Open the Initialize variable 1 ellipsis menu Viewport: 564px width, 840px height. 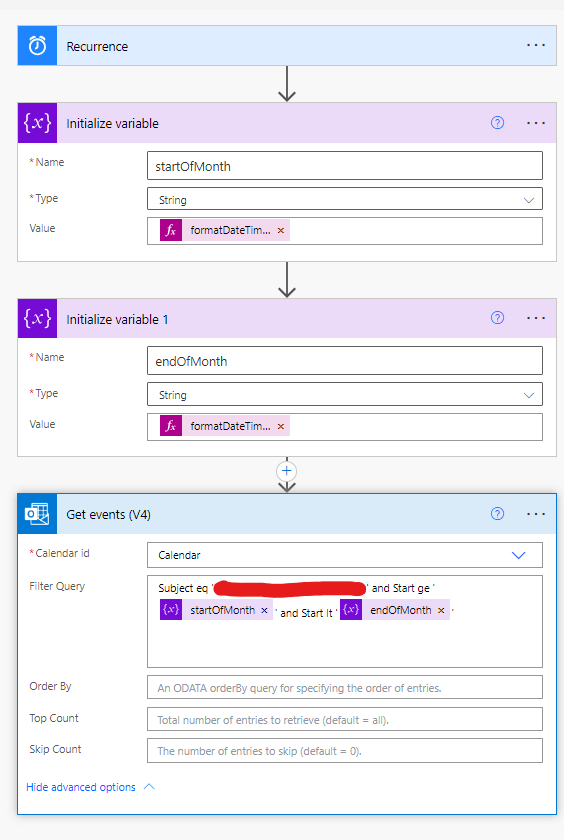[536, 318]
